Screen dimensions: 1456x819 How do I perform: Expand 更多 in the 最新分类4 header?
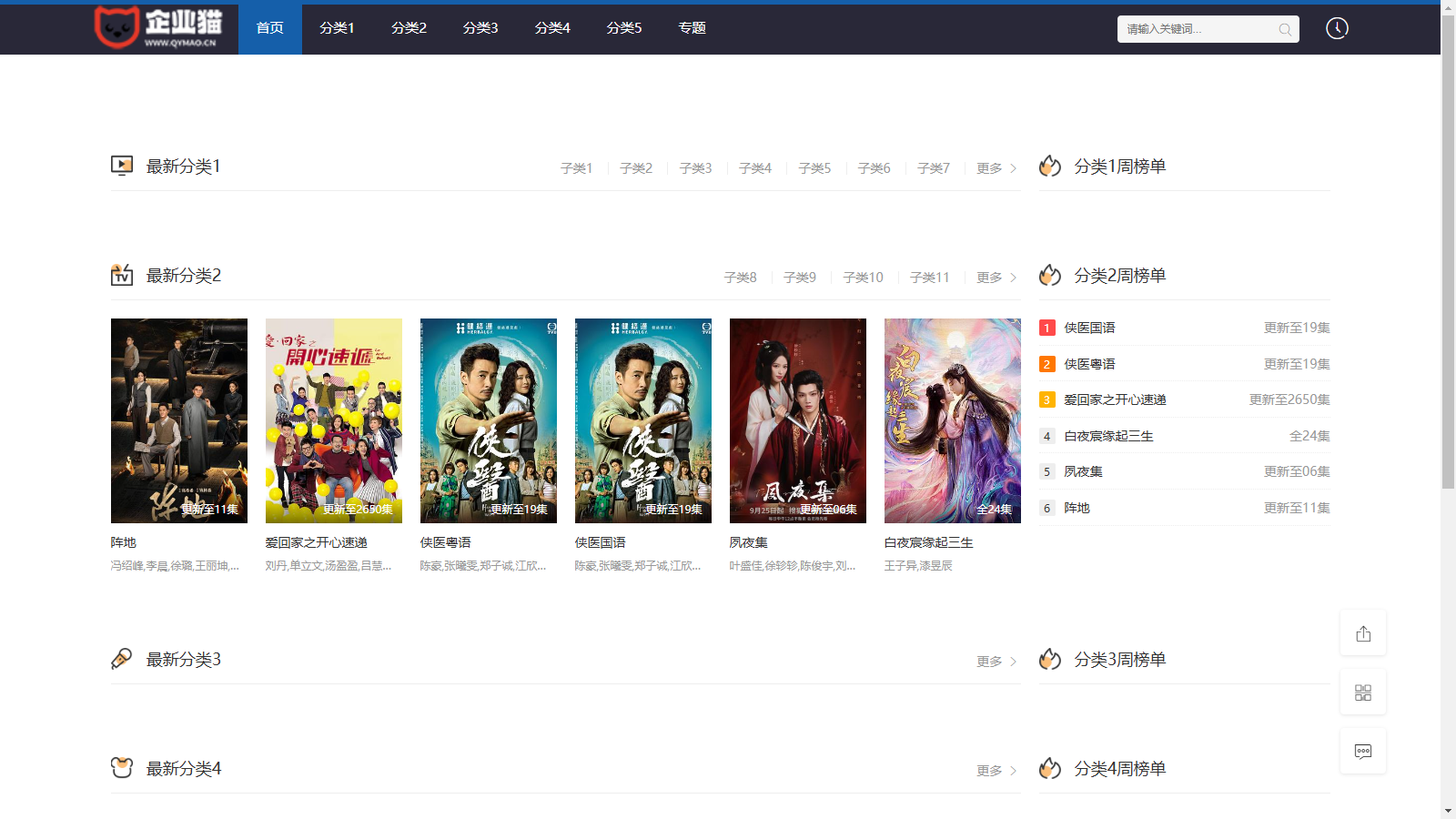996,771
